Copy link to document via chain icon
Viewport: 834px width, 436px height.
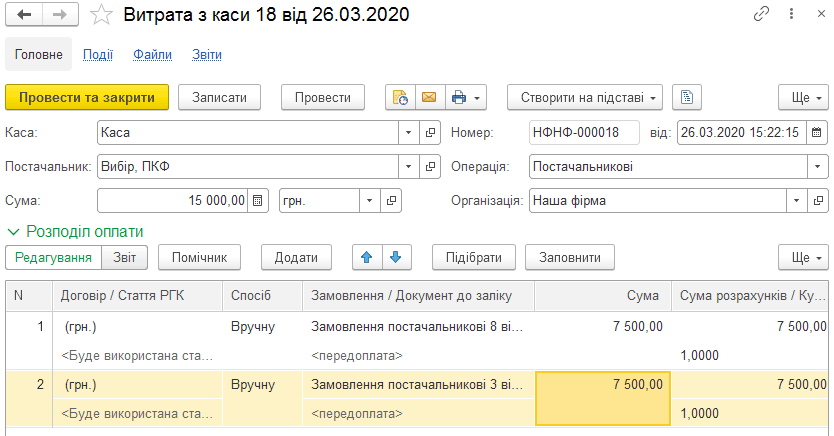(x=761, y=14)
